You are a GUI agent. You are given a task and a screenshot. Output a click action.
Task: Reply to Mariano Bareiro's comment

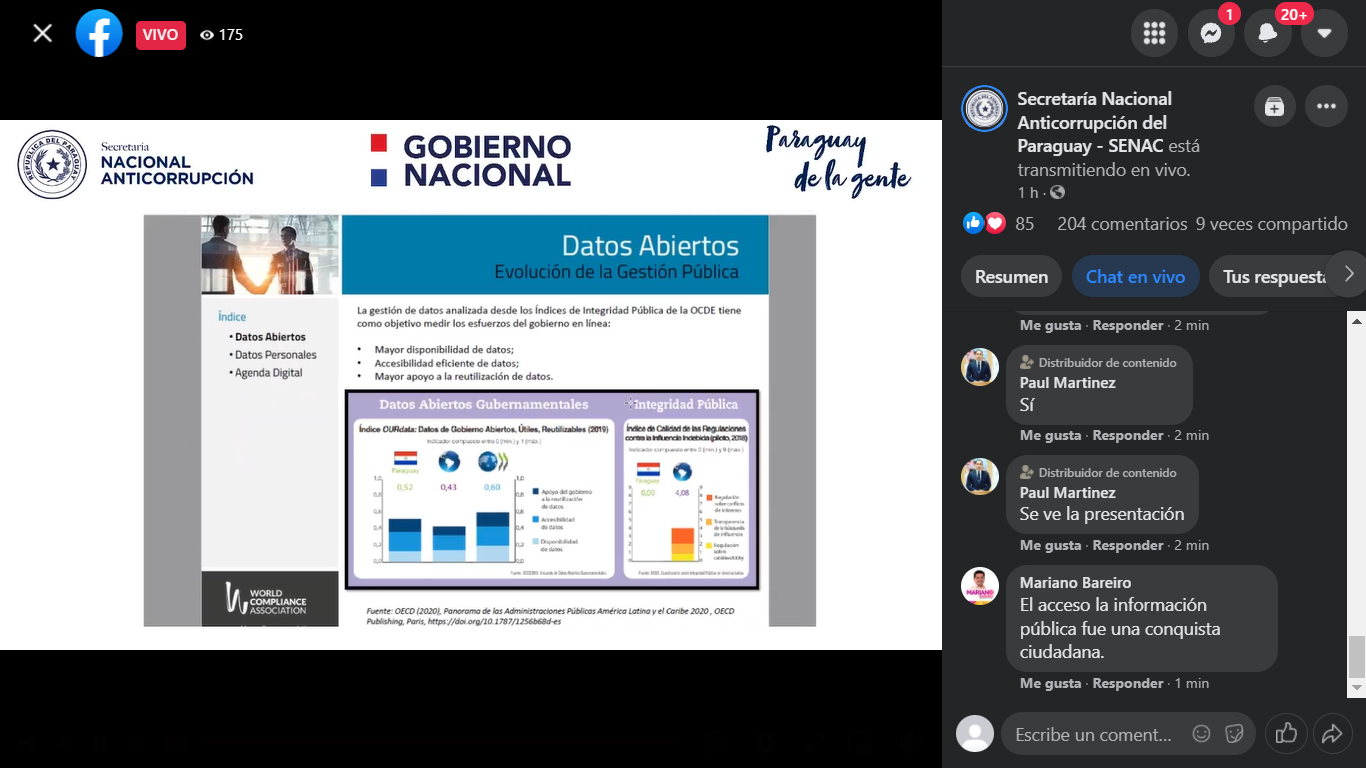pyautogui.click(x=1128, y=683)
